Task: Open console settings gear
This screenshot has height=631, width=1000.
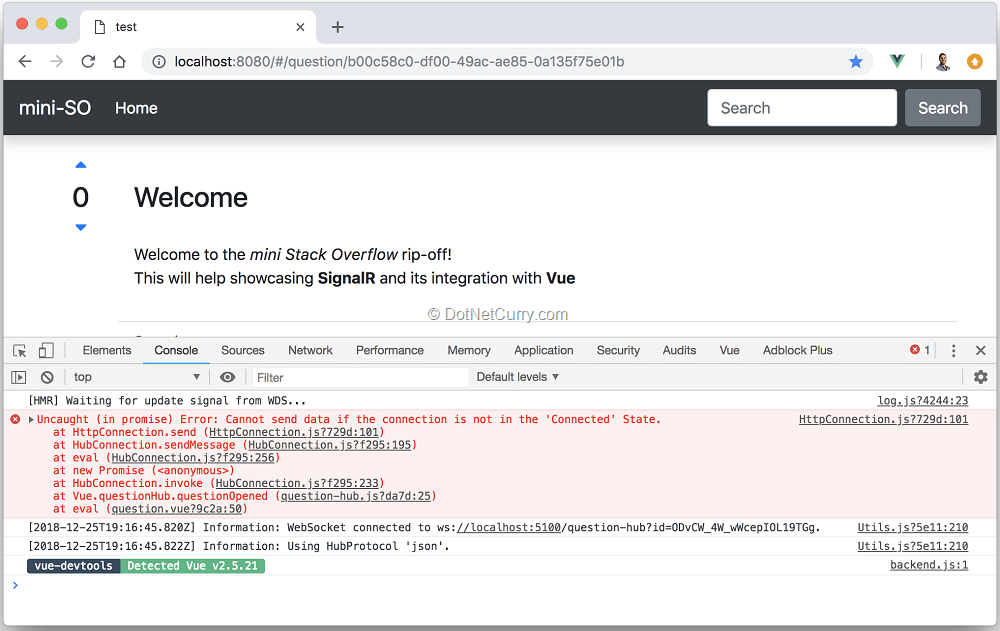Action: (981, 377)
